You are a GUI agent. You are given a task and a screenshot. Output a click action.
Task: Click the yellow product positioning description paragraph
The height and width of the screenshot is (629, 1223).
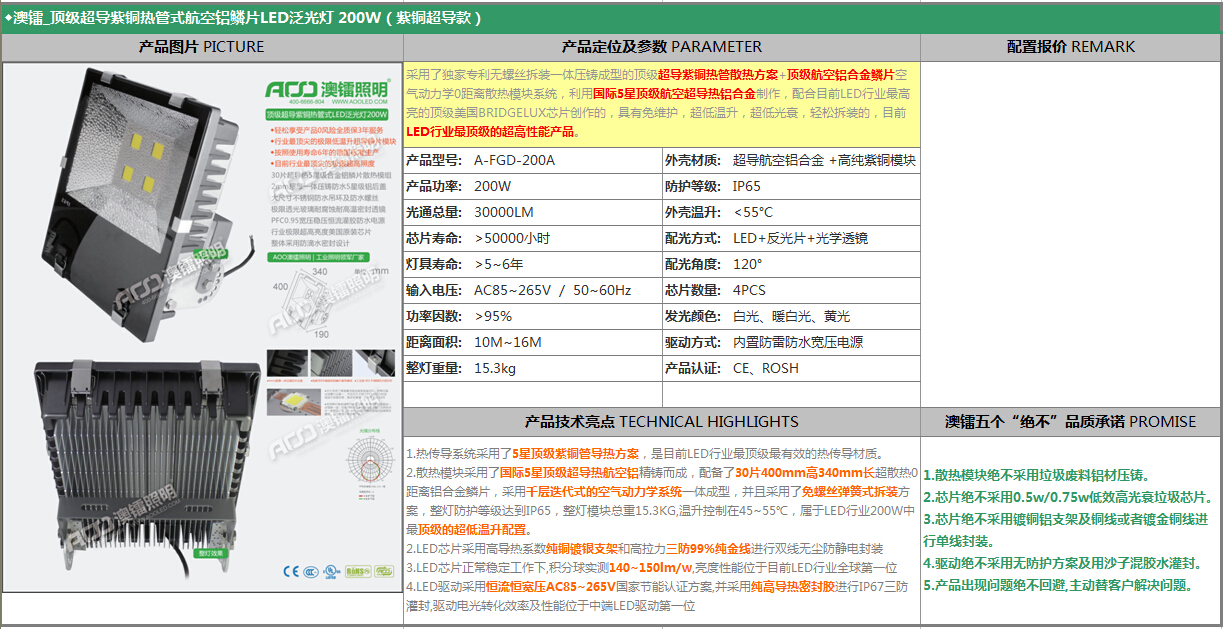(x=662, y=103)
